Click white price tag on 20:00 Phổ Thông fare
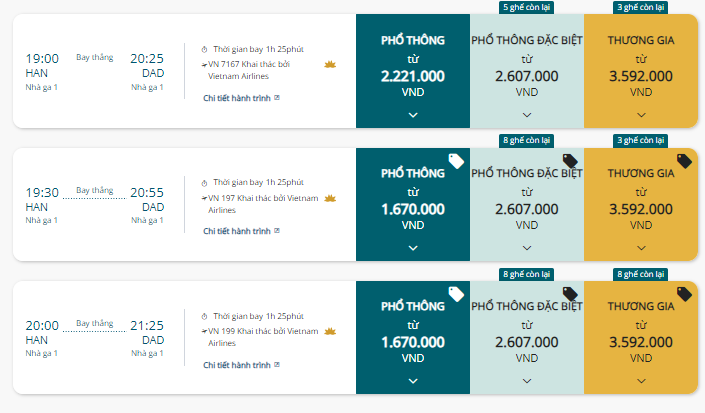Image resolution: width=705 pixels, height=413 pixels. 456,294
